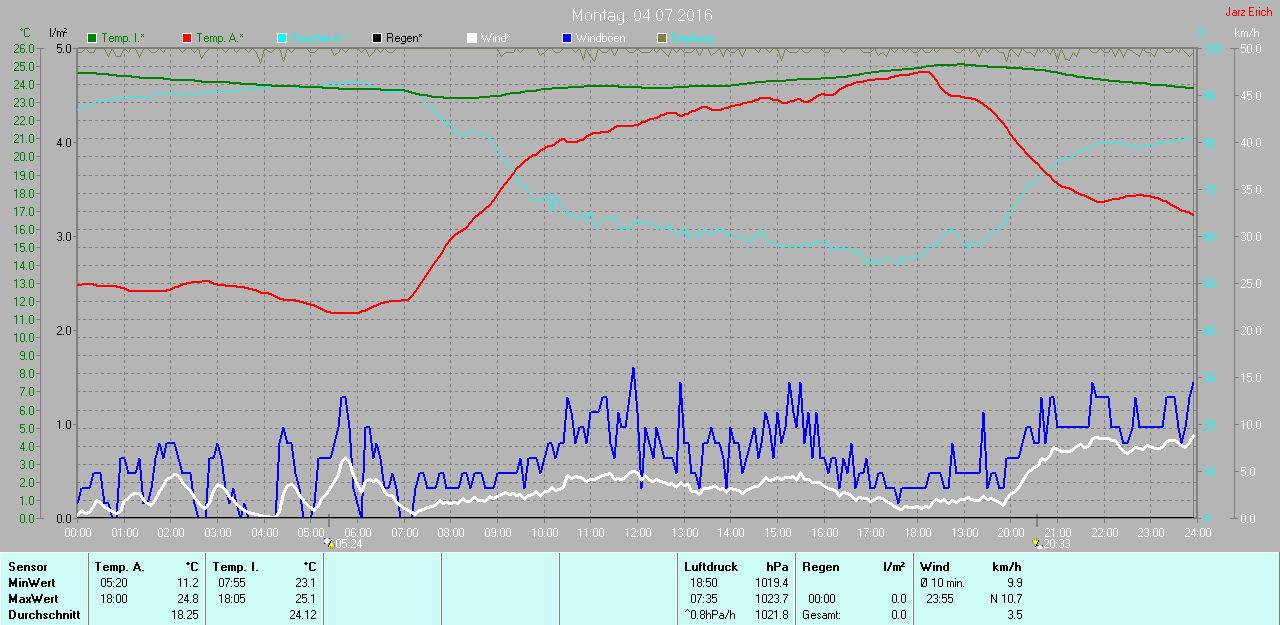The width and height of the screenshot is (1280, 625).
Task: Click the pressure trend '^0.8hPa/h'
Action: 709,615
